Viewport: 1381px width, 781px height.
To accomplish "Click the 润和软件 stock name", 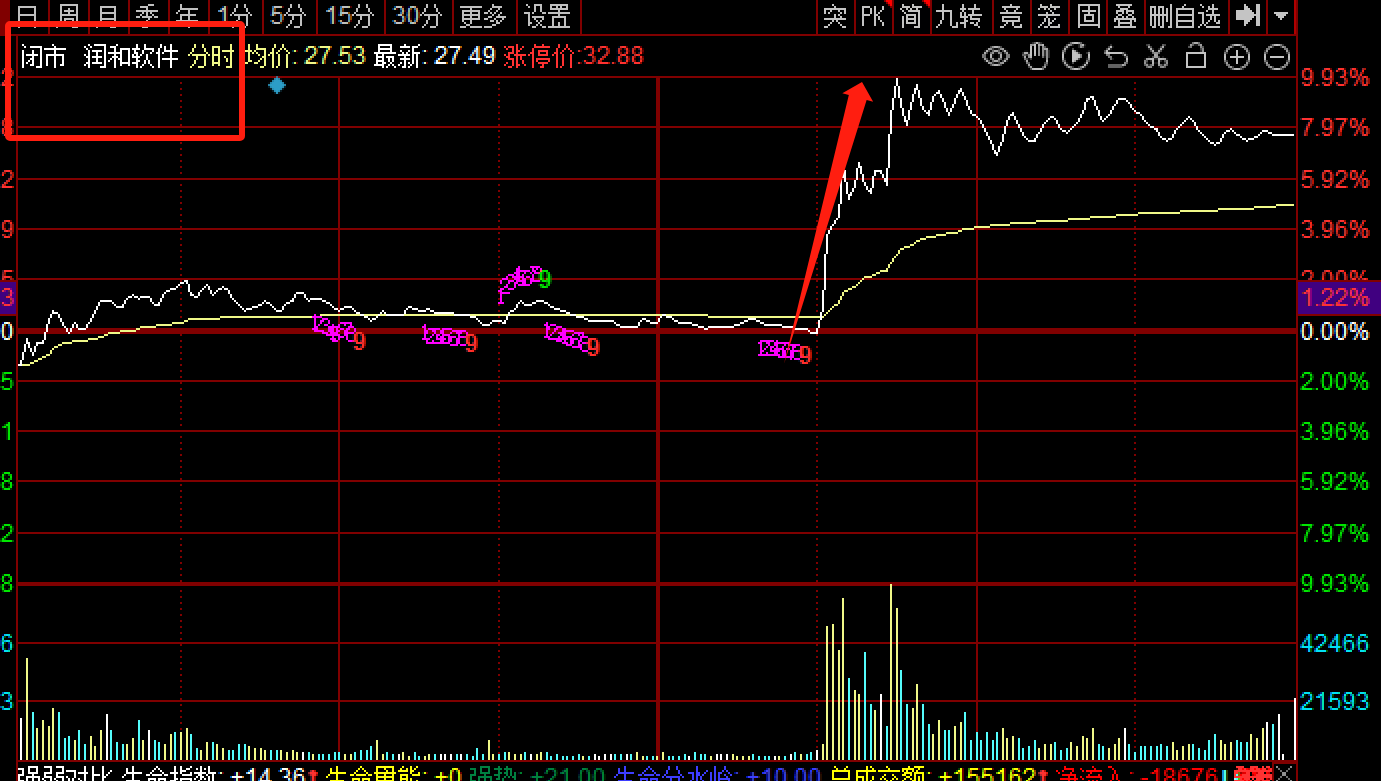I will click(x=131, y=57).
